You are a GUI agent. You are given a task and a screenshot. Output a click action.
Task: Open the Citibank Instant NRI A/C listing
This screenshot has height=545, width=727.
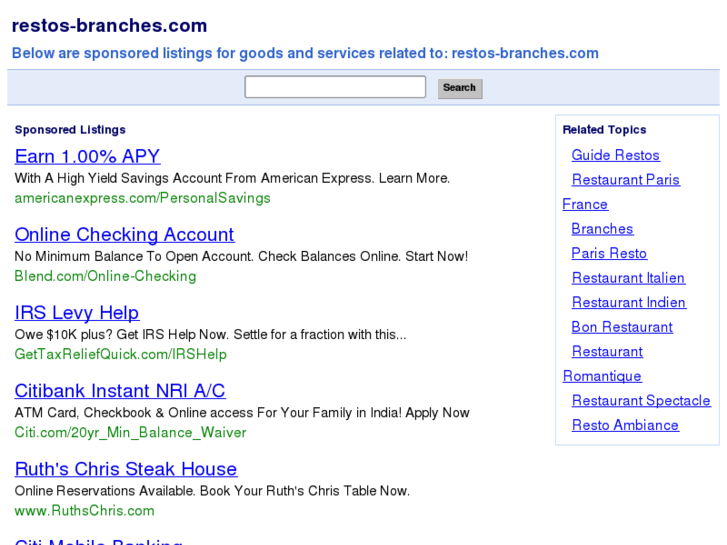click(x=120, y=391)
